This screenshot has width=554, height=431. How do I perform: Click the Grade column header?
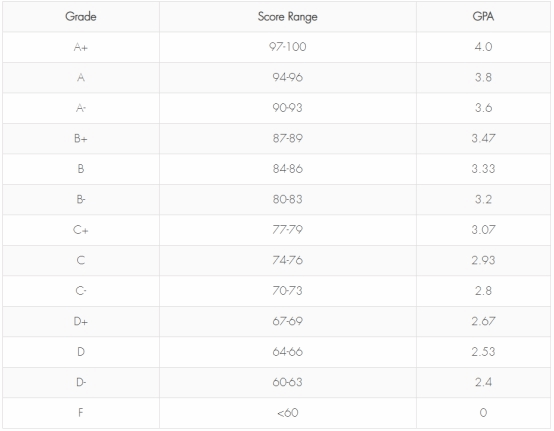pyautogui.click(x=81, y=17)
